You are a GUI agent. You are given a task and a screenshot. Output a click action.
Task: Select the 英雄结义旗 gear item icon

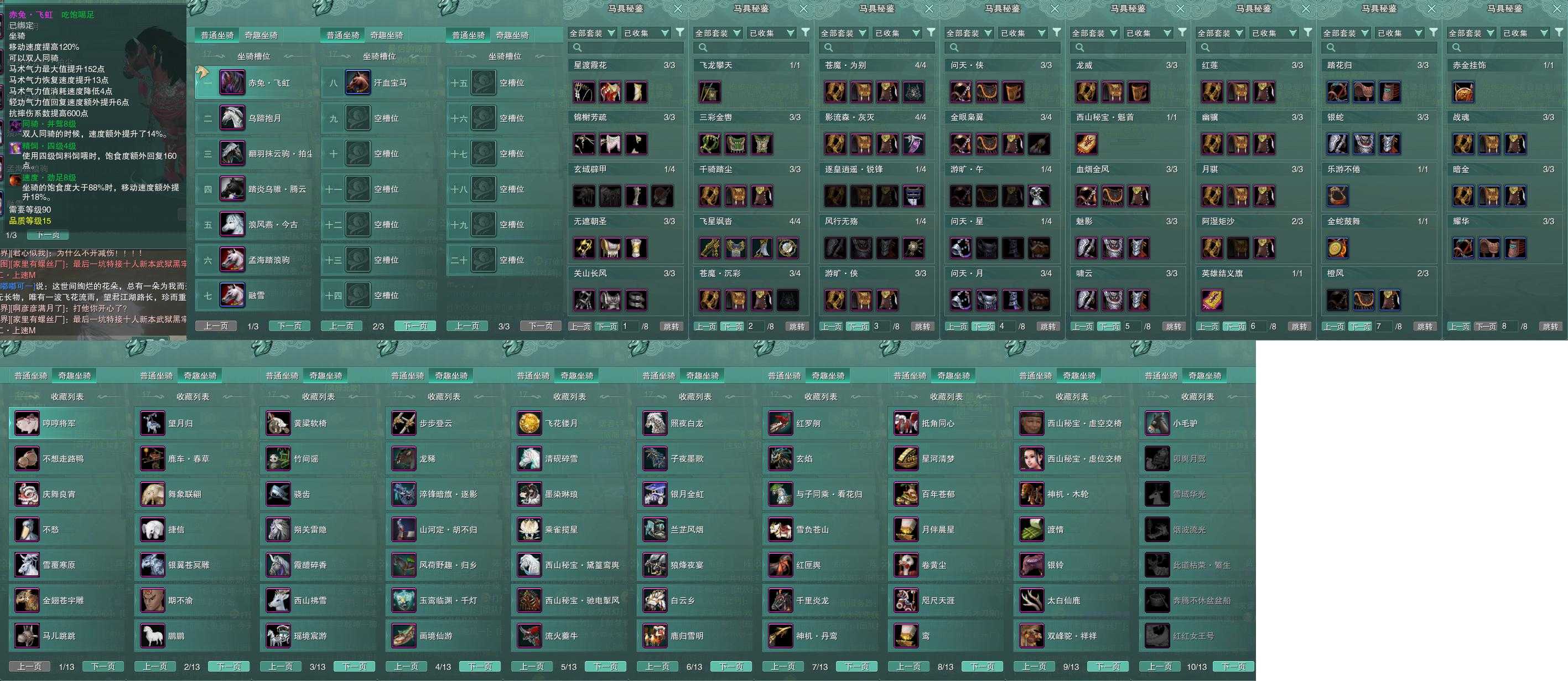point(1212,300)
